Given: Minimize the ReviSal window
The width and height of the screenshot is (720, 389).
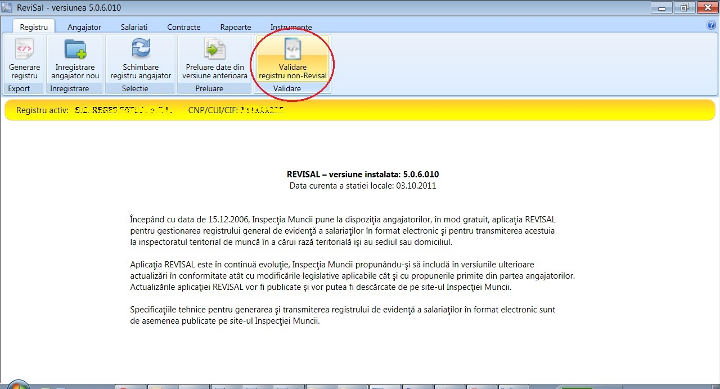Looking at the screenshot, I should coord(662,7).
